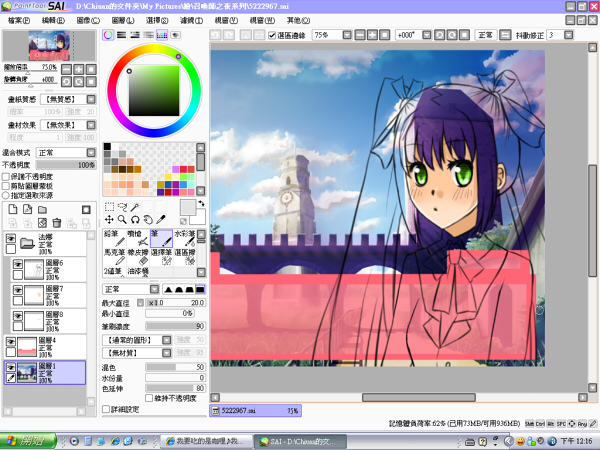Open the zoom 75% dropdown
The width and height of the screenshot is (600, 450).
(347, 35)
